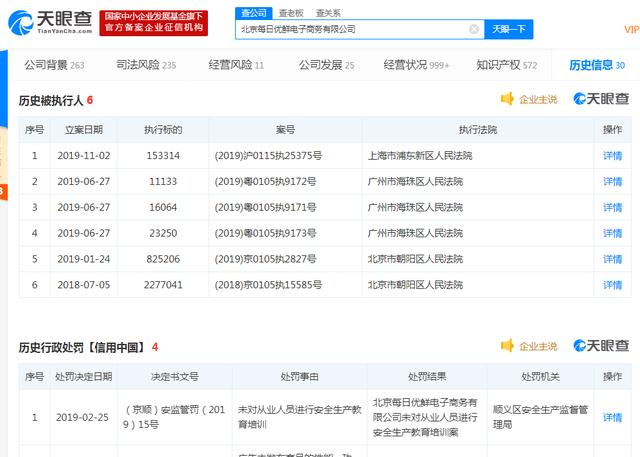Open 详情 for the 2019-02-25 penalty
The height and width of the screenshot is (457, 640).
point(612,417)
